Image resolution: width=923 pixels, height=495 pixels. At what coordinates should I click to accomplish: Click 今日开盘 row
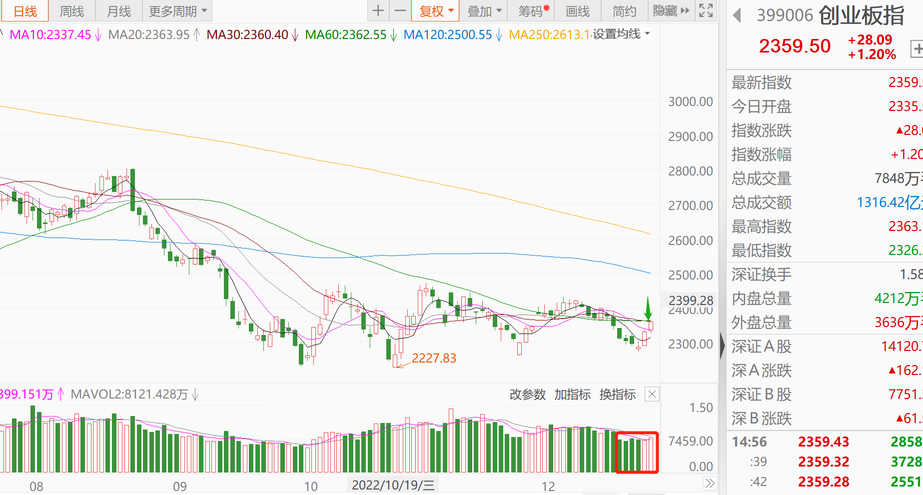click(x=826, y=107)
